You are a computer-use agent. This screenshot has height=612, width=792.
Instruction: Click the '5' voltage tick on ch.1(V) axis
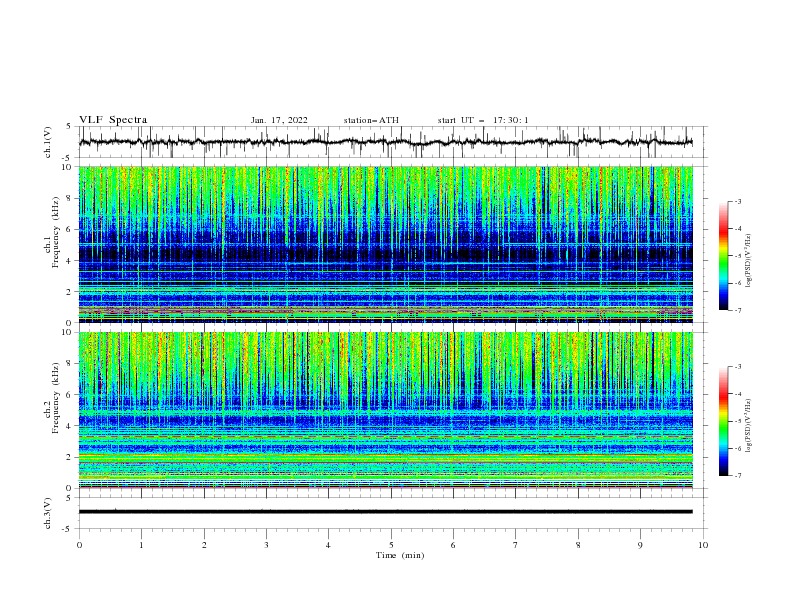tap(69, 127)
